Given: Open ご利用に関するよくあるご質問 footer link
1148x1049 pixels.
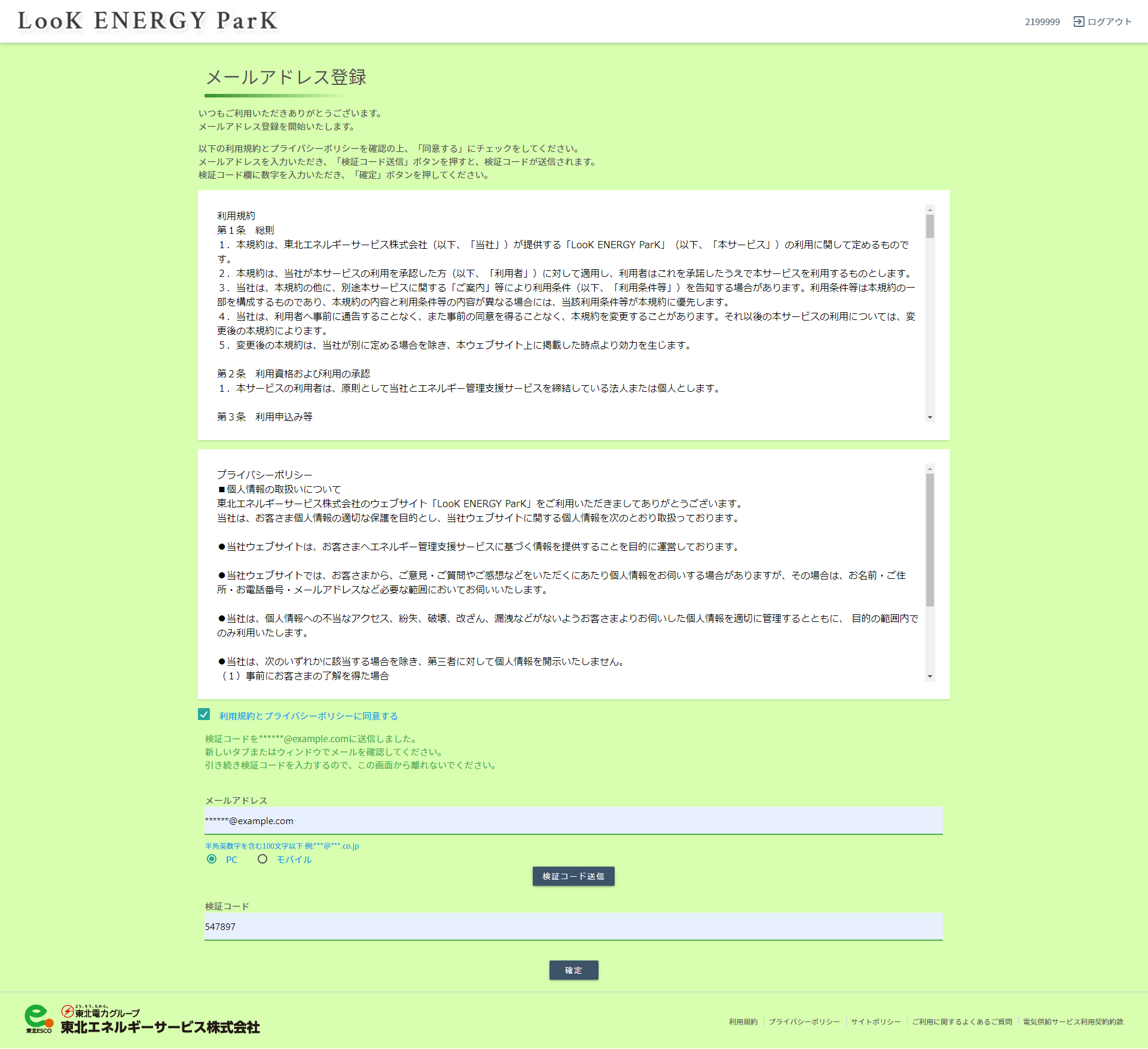Looking at the screenshot, I should tap(962, 1021).
